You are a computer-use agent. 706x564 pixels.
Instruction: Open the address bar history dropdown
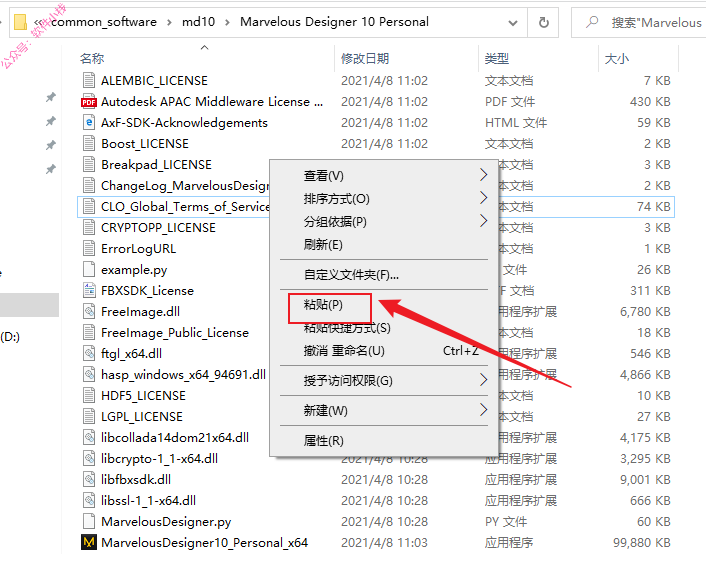pos(512,23)
